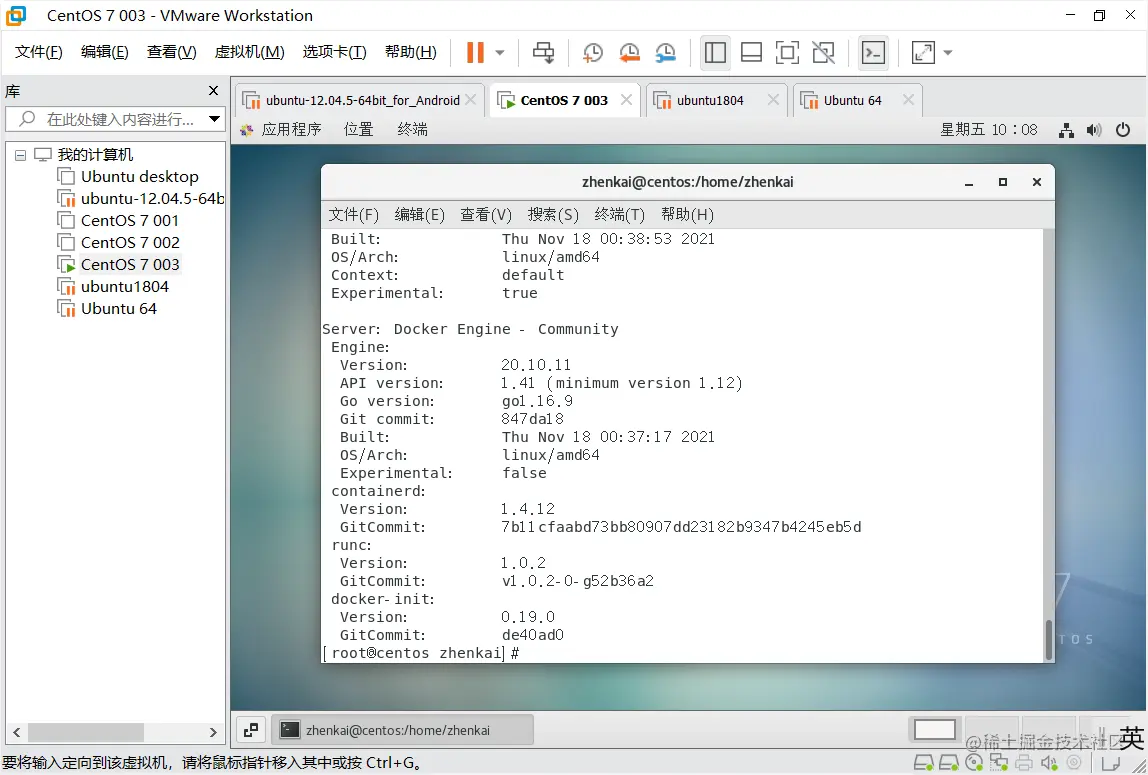Click the terminal's vertical scrollbar thumb
Viewport: 1148px width, 775px height.
coord(1048,640)
